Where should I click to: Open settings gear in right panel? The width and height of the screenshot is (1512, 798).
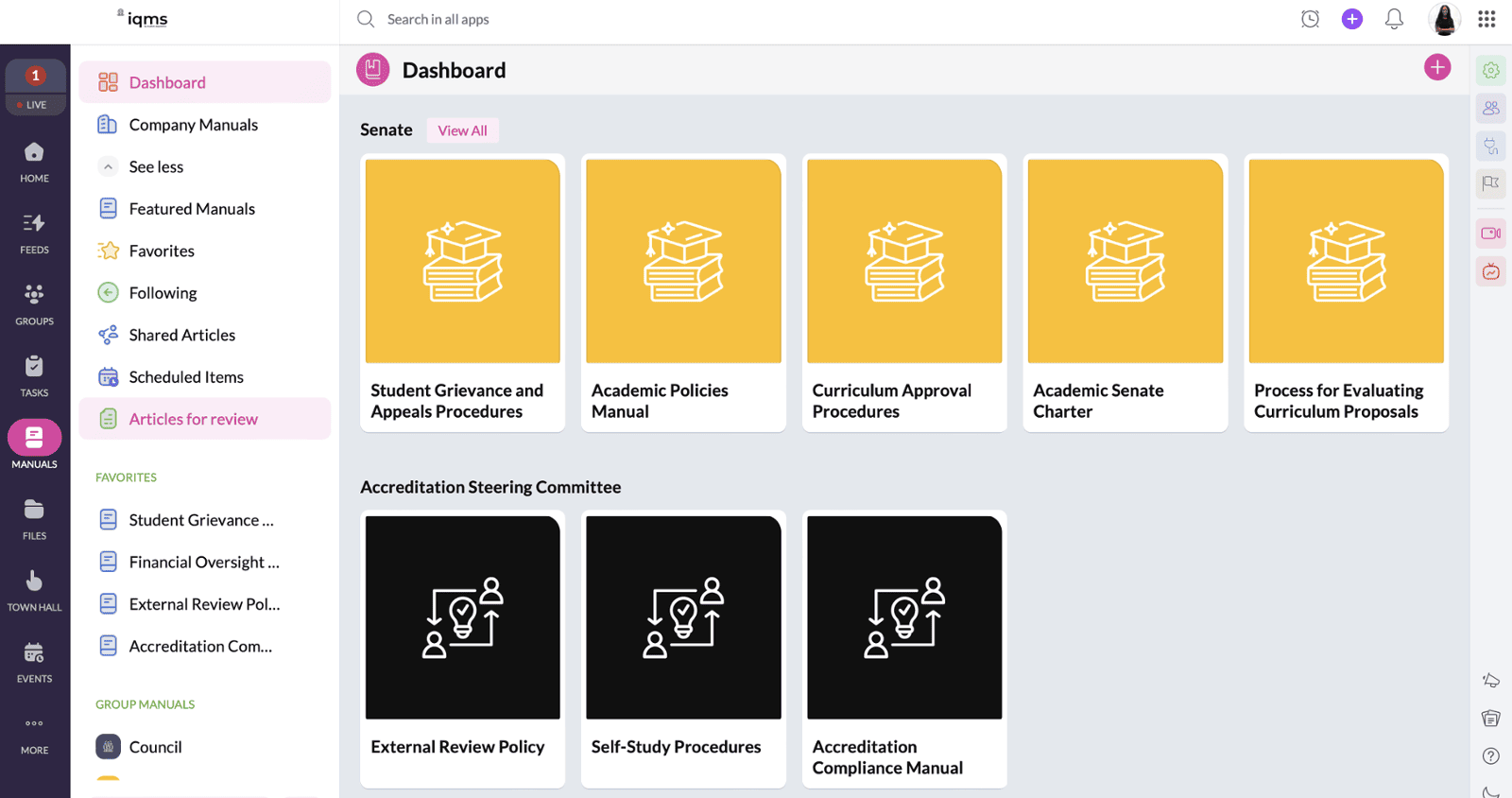(x=1490, y=71)
